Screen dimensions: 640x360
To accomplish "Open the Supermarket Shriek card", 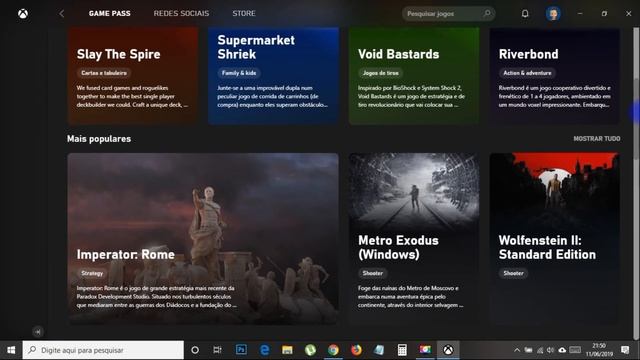I will 273,76.
